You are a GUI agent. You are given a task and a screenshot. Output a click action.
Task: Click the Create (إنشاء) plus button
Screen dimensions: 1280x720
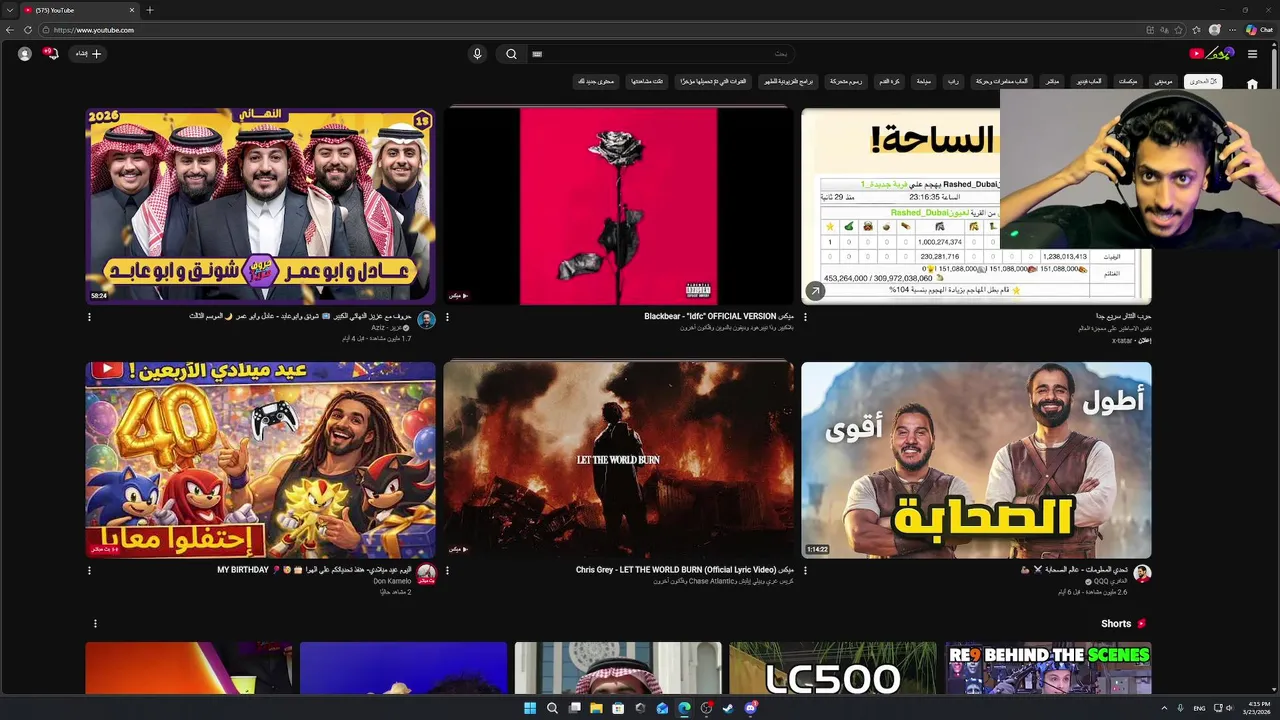pyautogui.click(x=90, y=54)
